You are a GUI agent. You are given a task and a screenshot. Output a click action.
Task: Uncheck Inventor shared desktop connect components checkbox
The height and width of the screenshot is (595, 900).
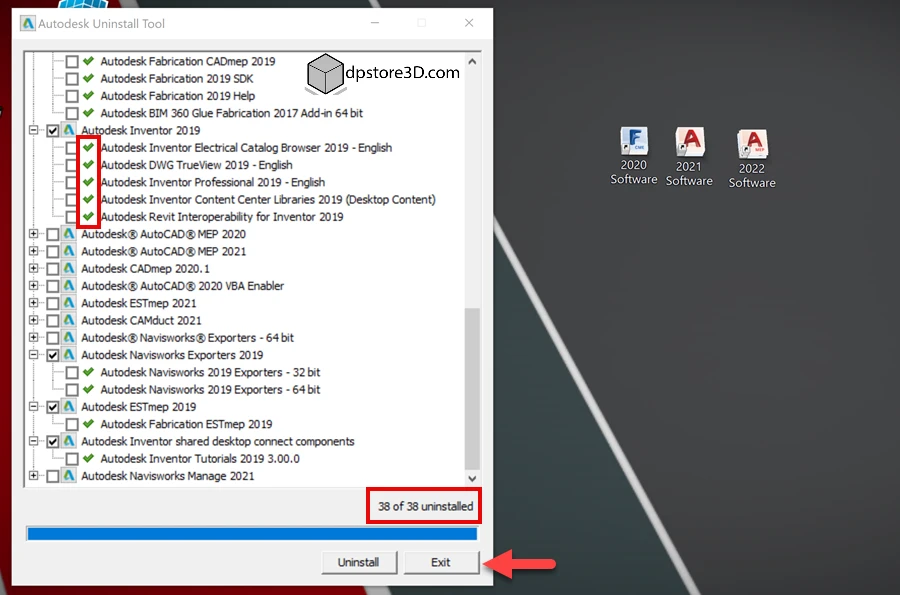click(53, 442)
